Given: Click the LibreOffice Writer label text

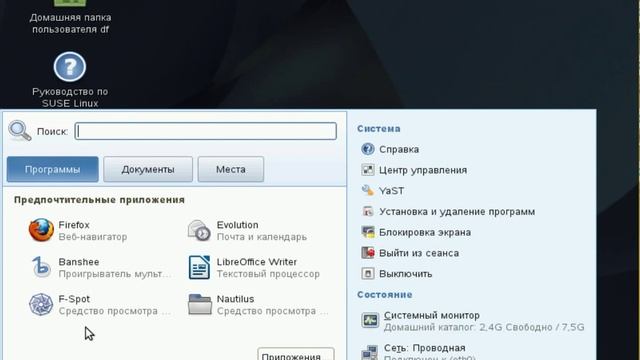Looking at the screenshot, I should (x=257, y=262).
